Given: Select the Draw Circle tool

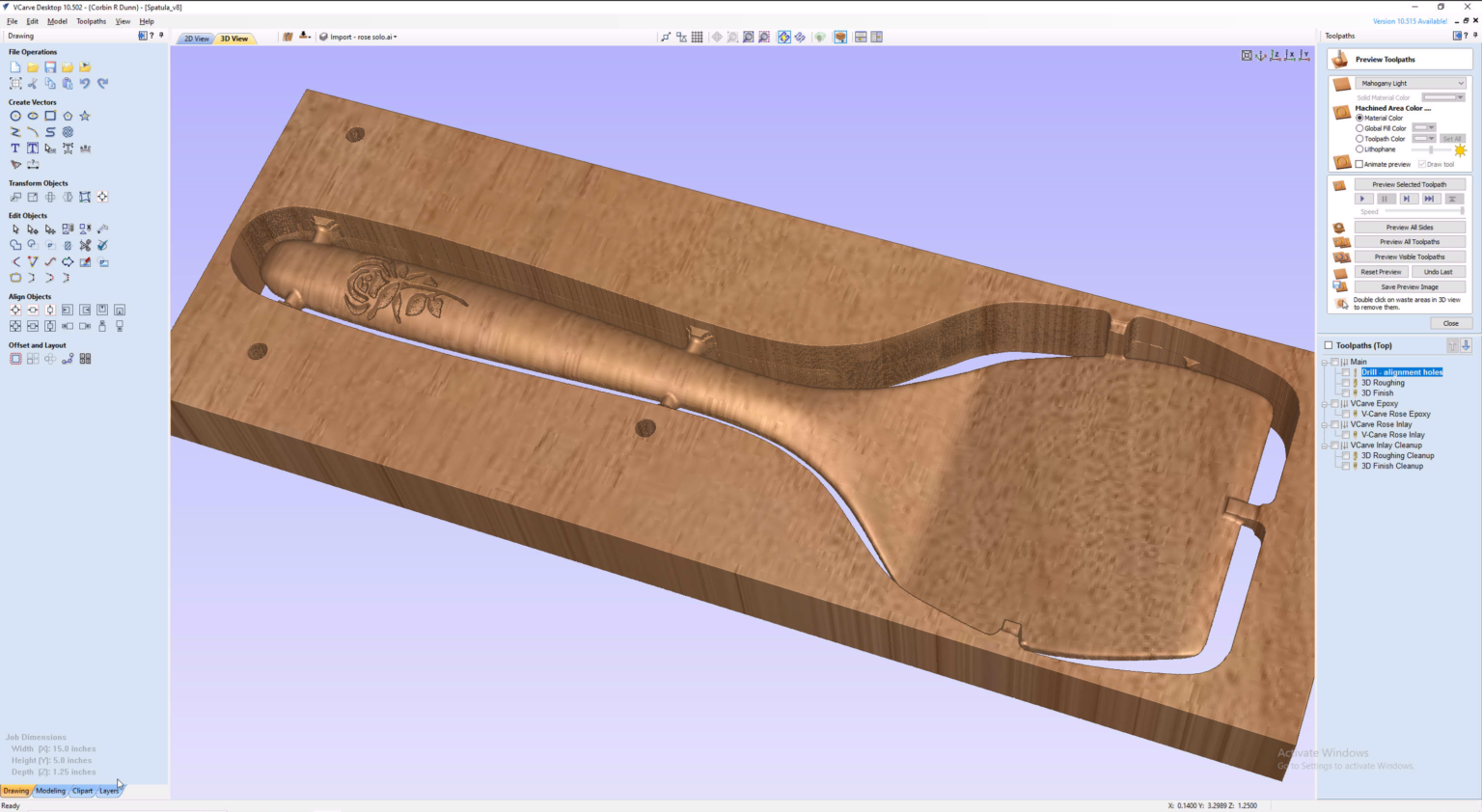Looking at the screenshot, I should point(15,116).
